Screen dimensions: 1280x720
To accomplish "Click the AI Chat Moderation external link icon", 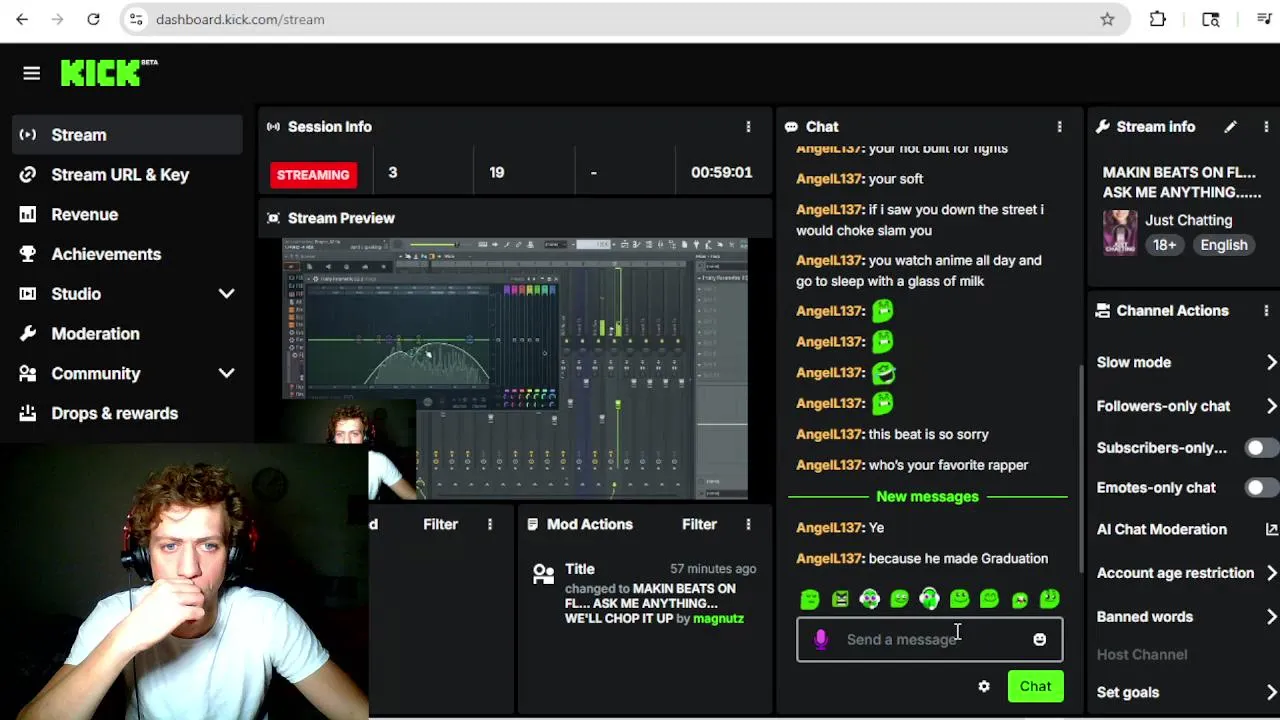I will [1271, 529].
